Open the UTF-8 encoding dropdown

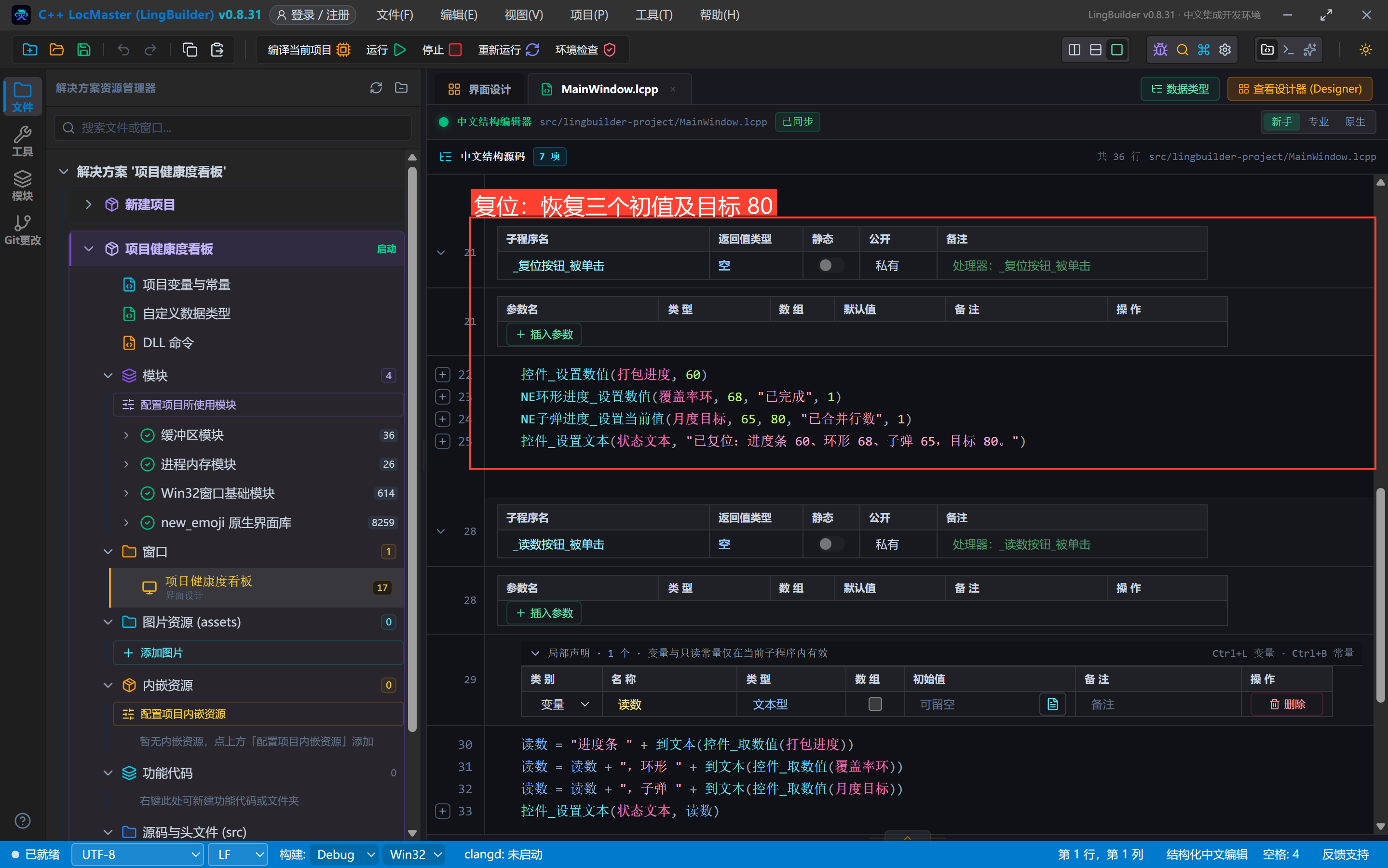[x=137, y=854]
